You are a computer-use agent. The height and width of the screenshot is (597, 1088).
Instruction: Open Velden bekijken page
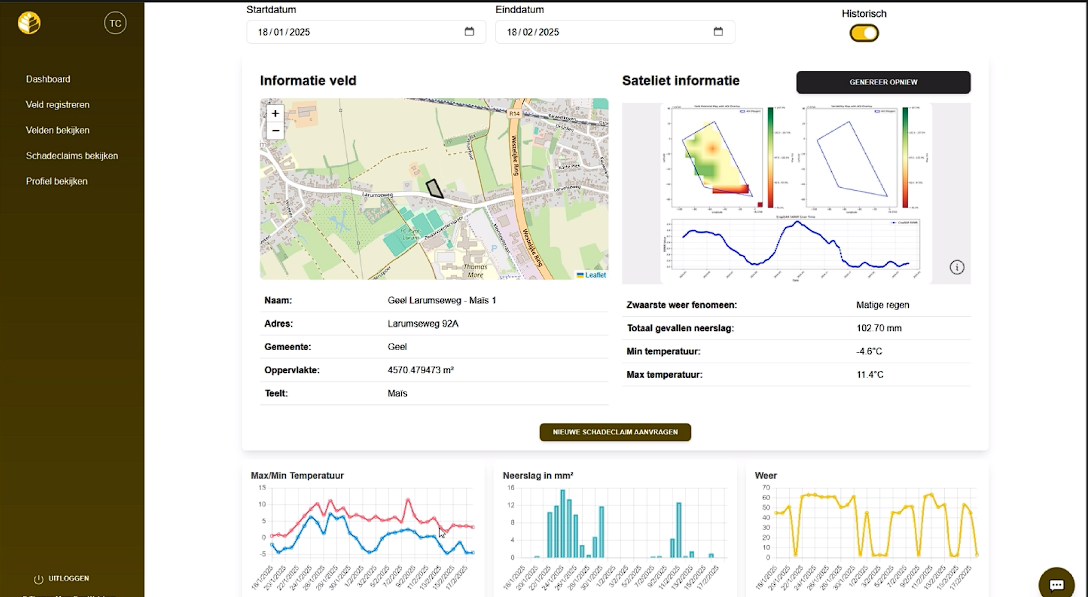point(58,131)
